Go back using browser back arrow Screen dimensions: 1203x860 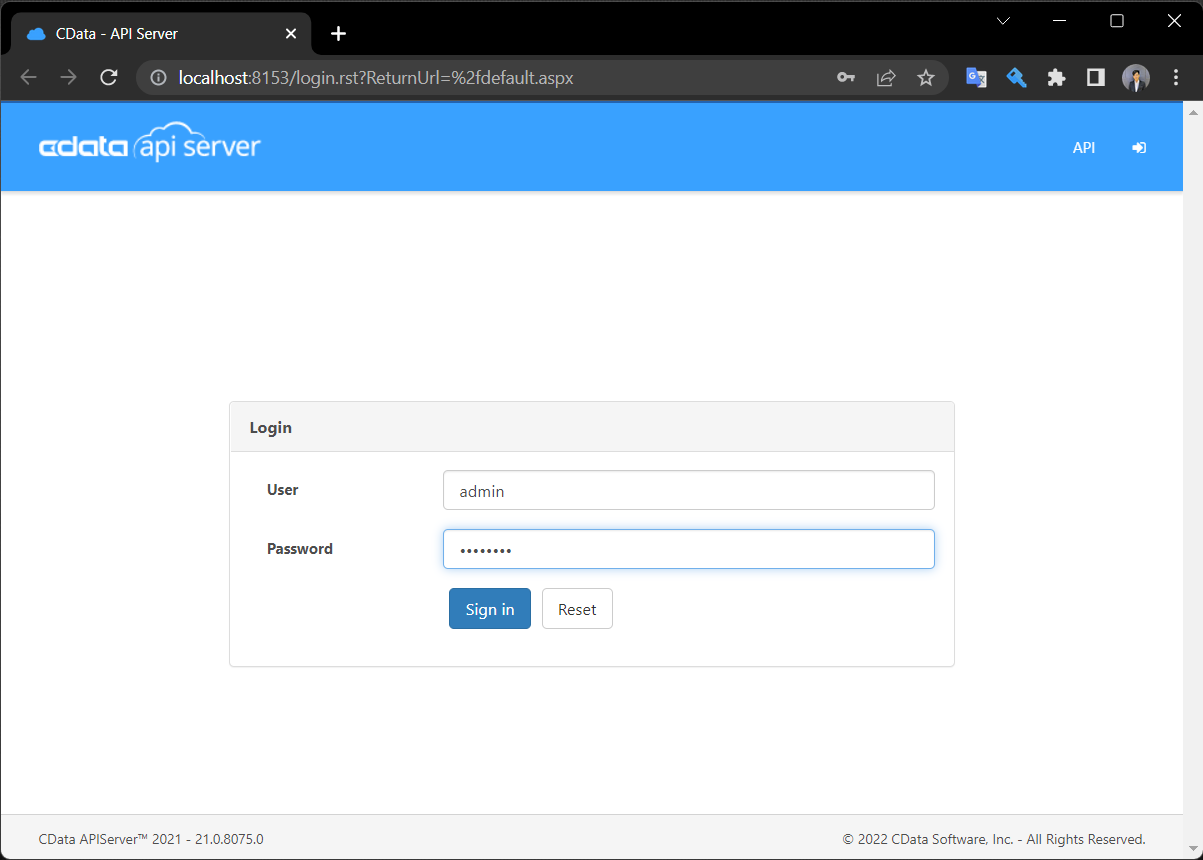[28, 77]
